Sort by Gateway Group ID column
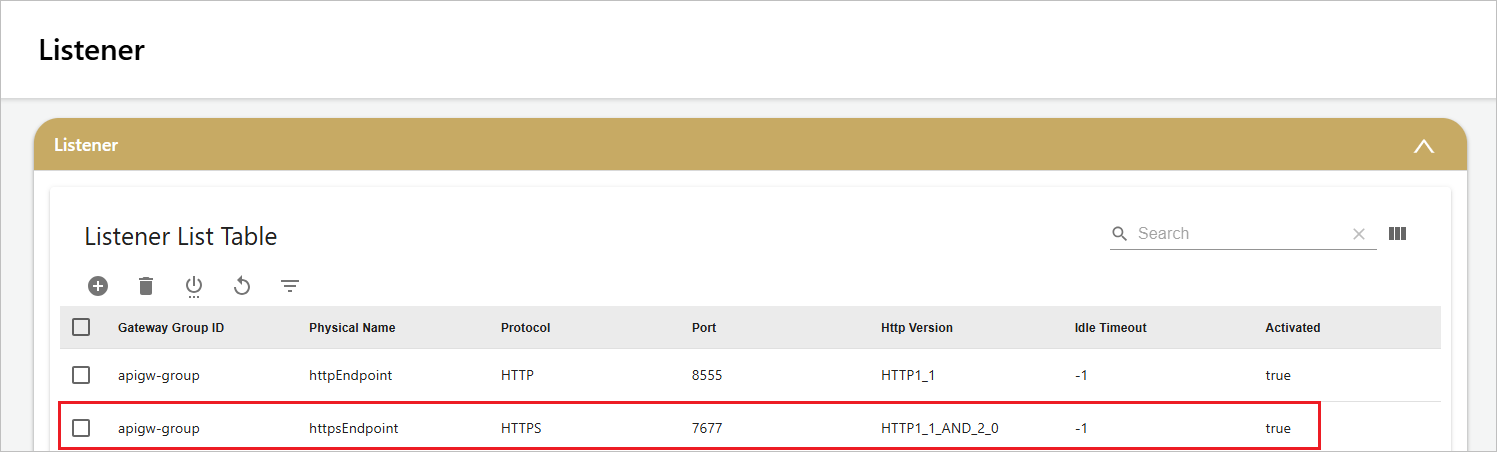 click(171, 328)
